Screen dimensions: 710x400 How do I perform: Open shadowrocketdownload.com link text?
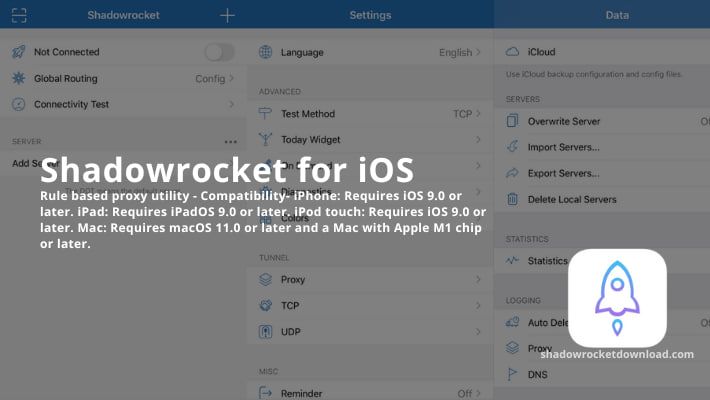[617, 354]
